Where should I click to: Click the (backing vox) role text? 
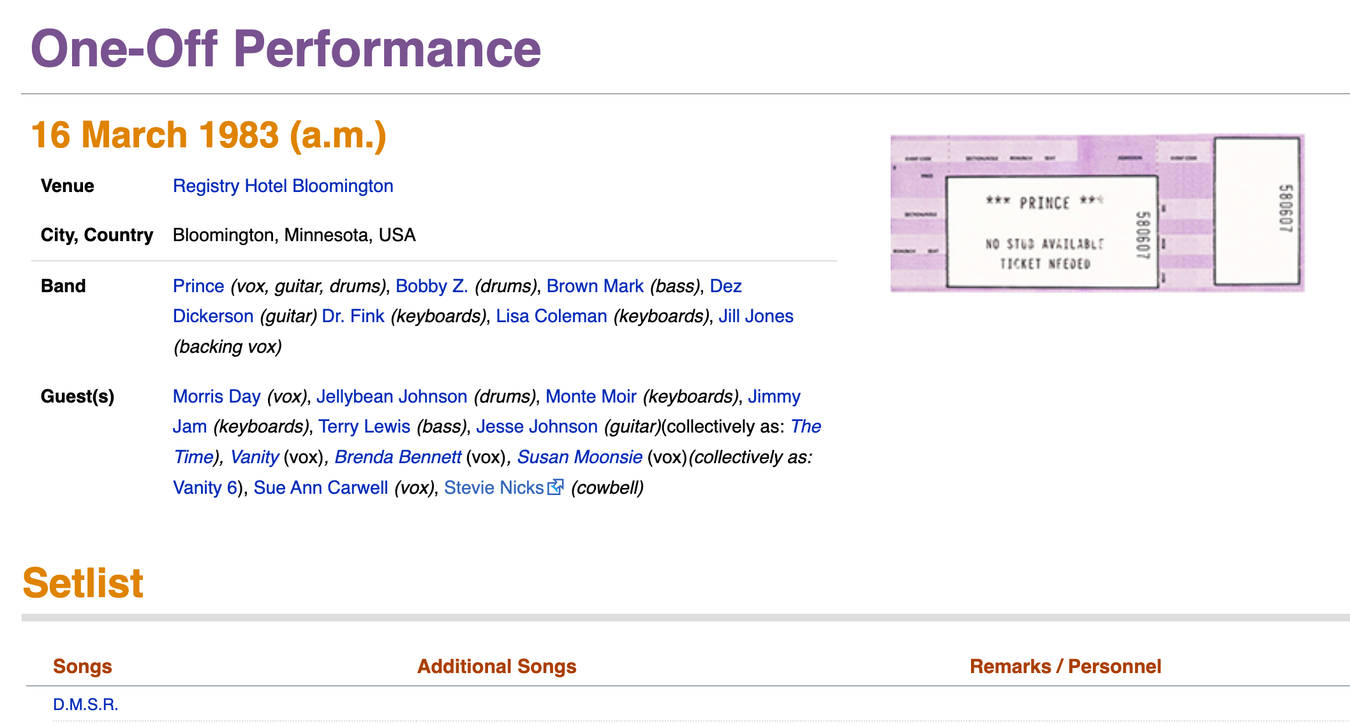pos(227,347)
